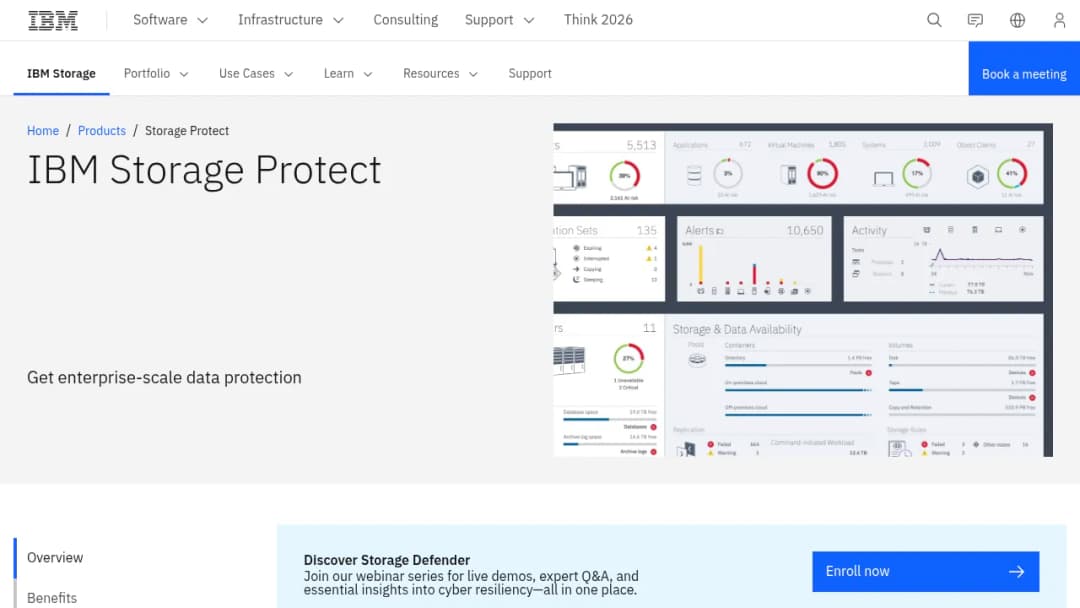Click the IBM Storage Protect heading
The image size is (1080, 608).
click(x=204, y=170)
